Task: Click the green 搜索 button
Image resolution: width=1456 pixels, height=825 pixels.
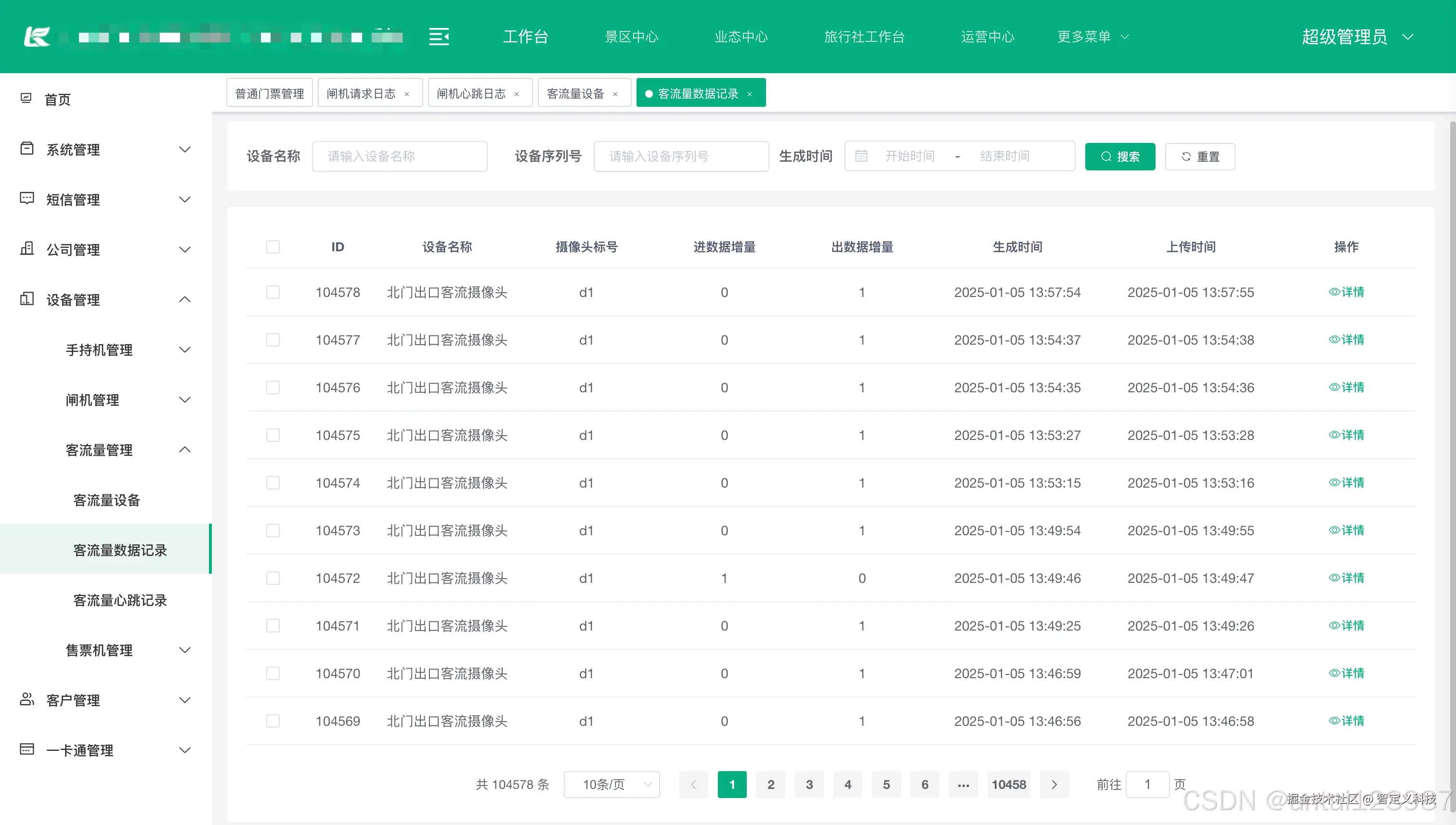Action: pyautogui.click(x=1119, y=156)
